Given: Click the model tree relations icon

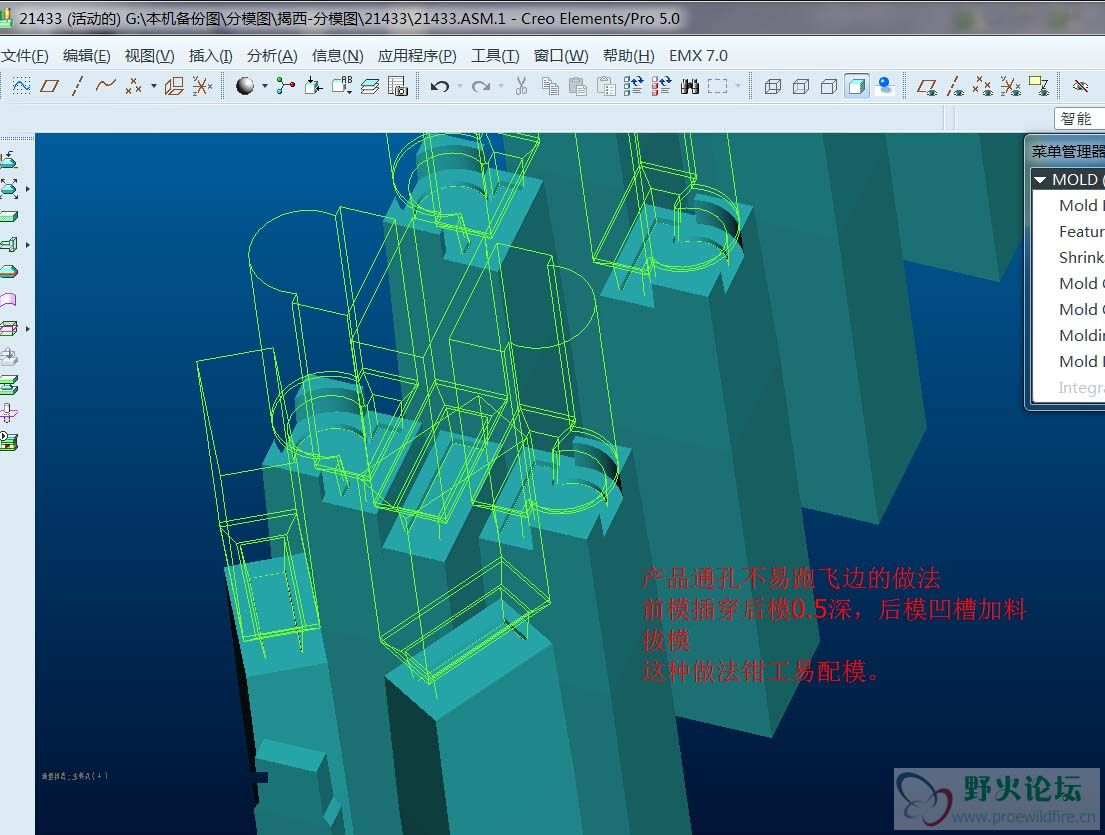Looking at the screenshot, I should 285,86.
